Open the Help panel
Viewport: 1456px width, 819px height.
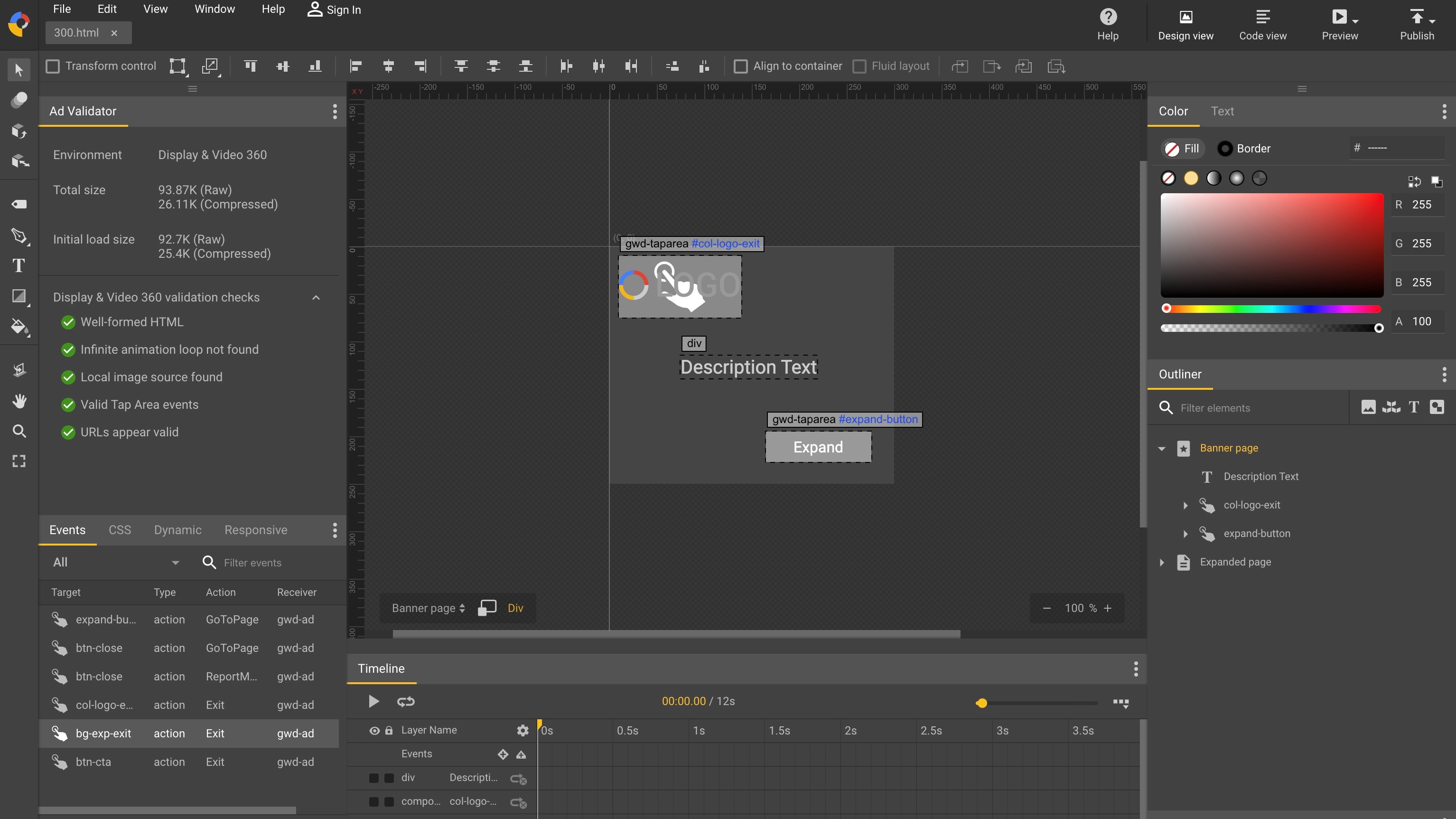pos(1107,24)
